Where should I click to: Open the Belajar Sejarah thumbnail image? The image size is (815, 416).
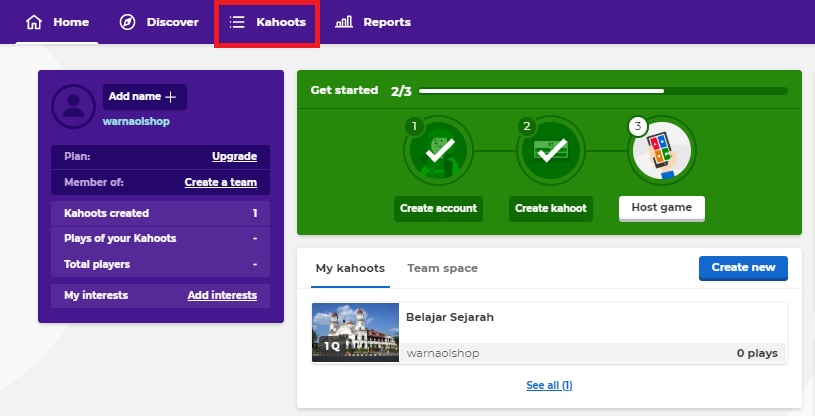coord(356,332)
